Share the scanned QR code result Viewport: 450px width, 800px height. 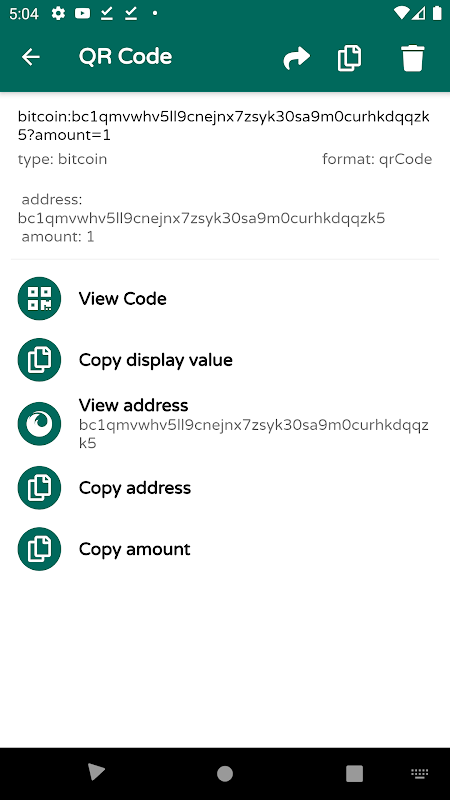[296, 58]
